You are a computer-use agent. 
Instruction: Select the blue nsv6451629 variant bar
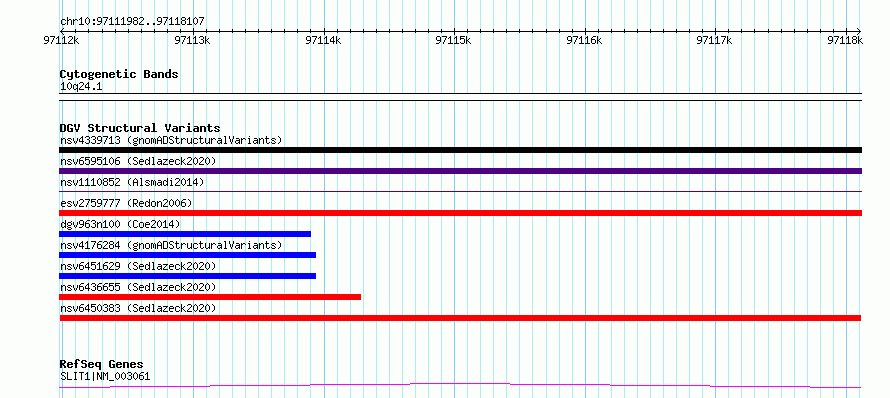(187, 276)
